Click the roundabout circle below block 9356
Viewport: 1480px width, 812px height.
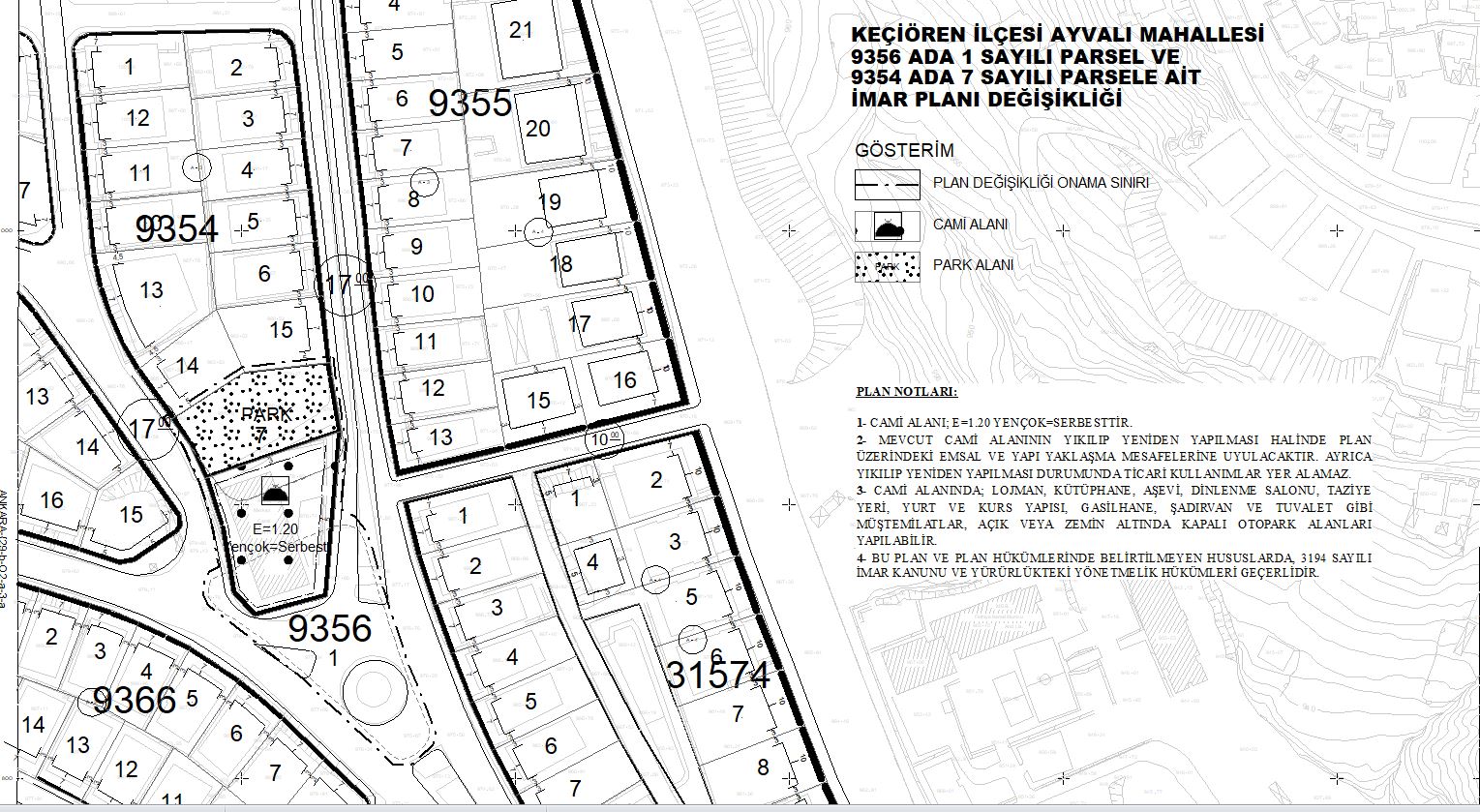pos(375,690)
